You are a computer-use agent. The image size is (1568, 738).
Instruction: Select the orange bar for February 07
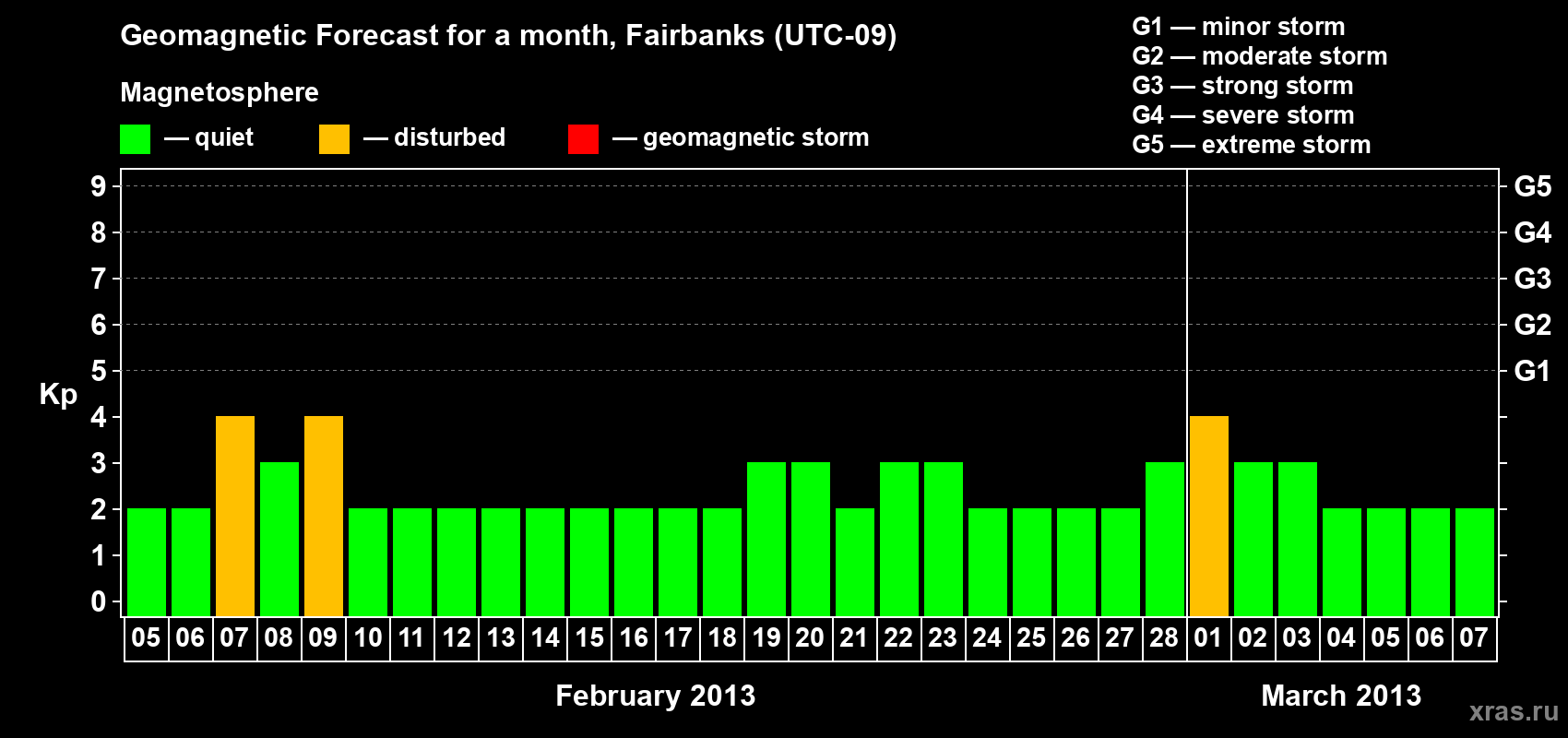(235, 517)
